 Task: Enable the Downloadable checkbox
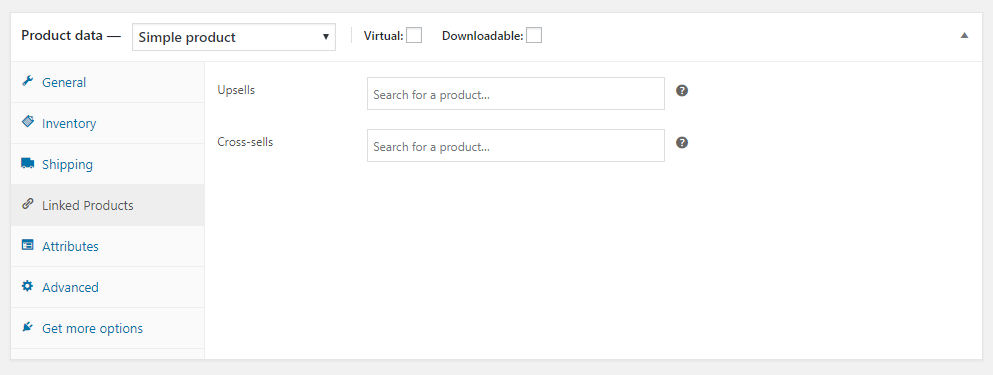[534, 35]
